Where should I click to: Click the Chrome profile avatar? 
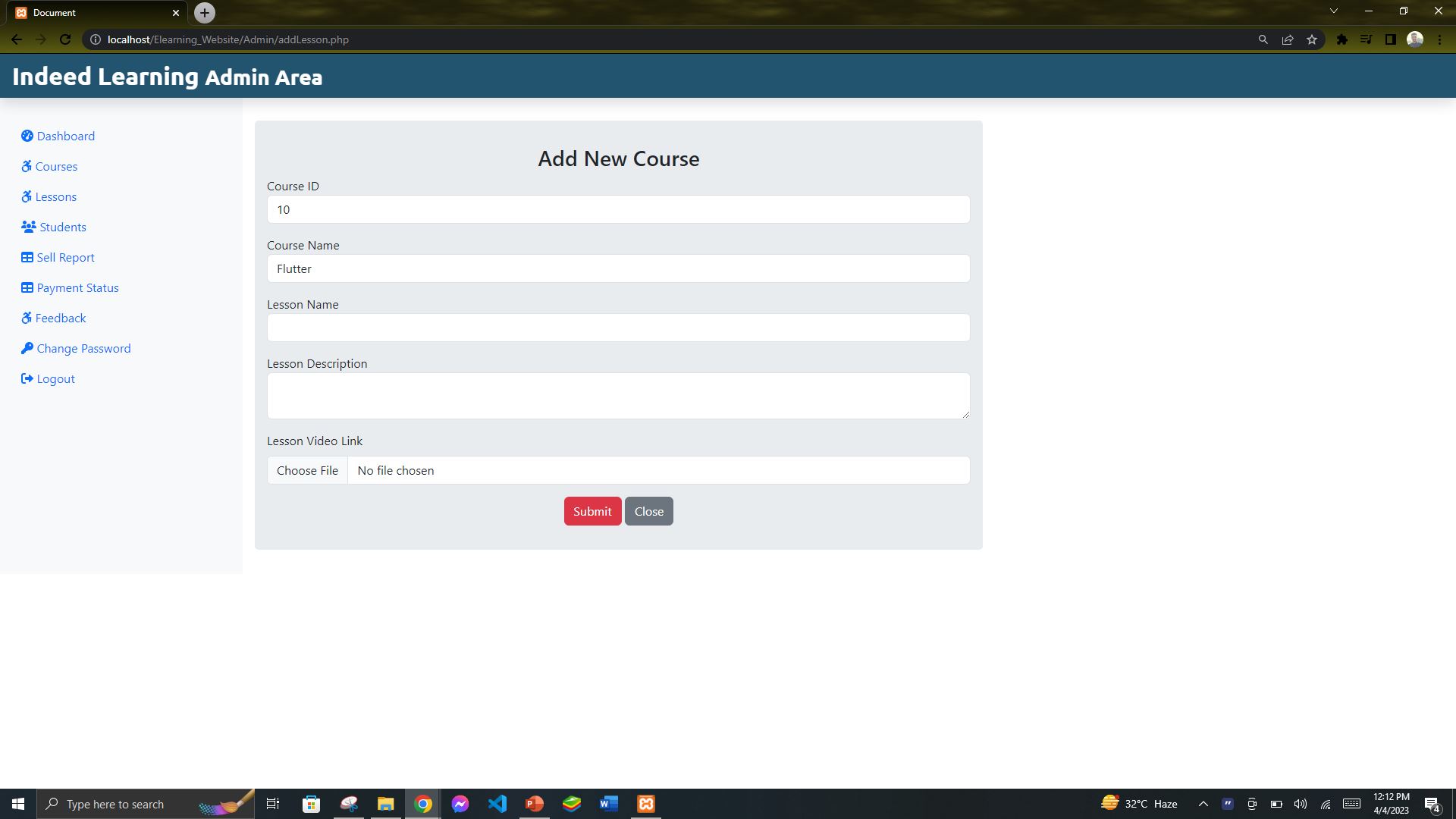pos(1415,39)
